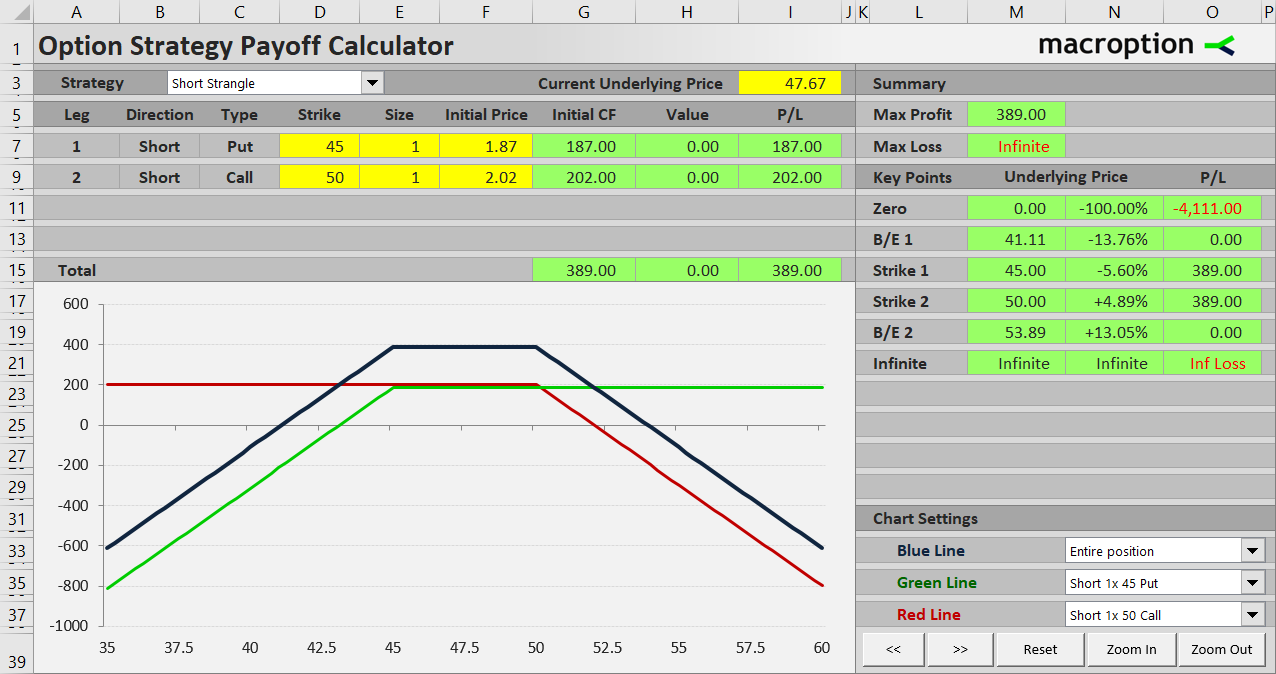Click the Key Points label

point(912,177)
